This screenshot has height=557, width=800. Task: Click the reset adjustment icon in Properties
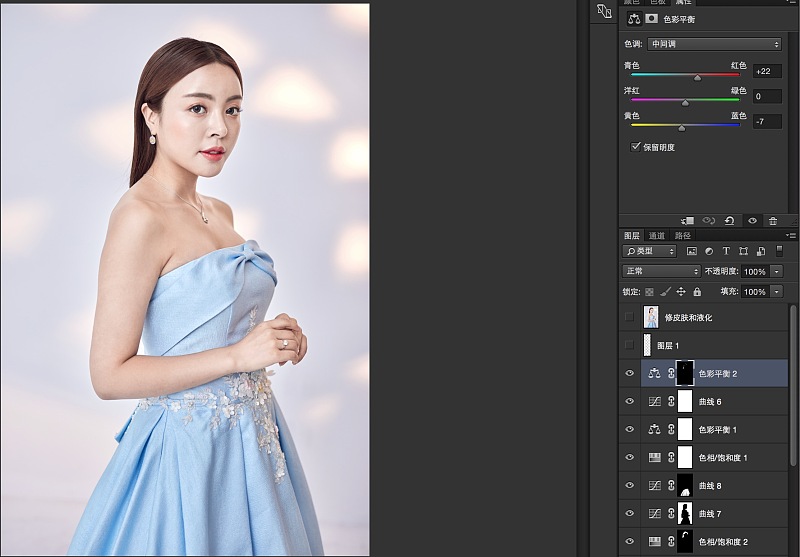[x=730, y=221]
